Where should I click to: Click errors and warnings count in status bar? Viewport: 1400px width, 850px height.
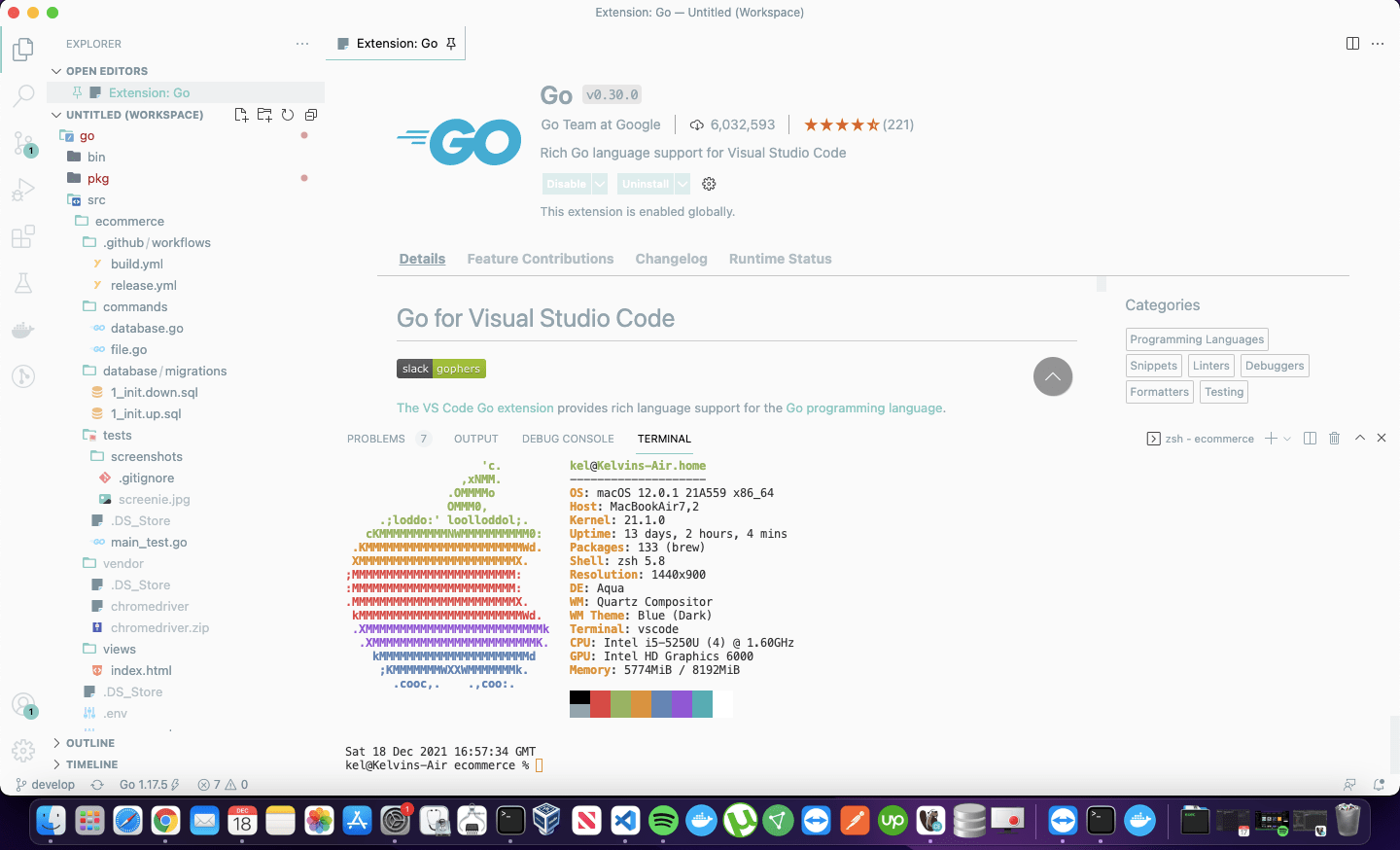pyautogui.click(x=223, y=785)
